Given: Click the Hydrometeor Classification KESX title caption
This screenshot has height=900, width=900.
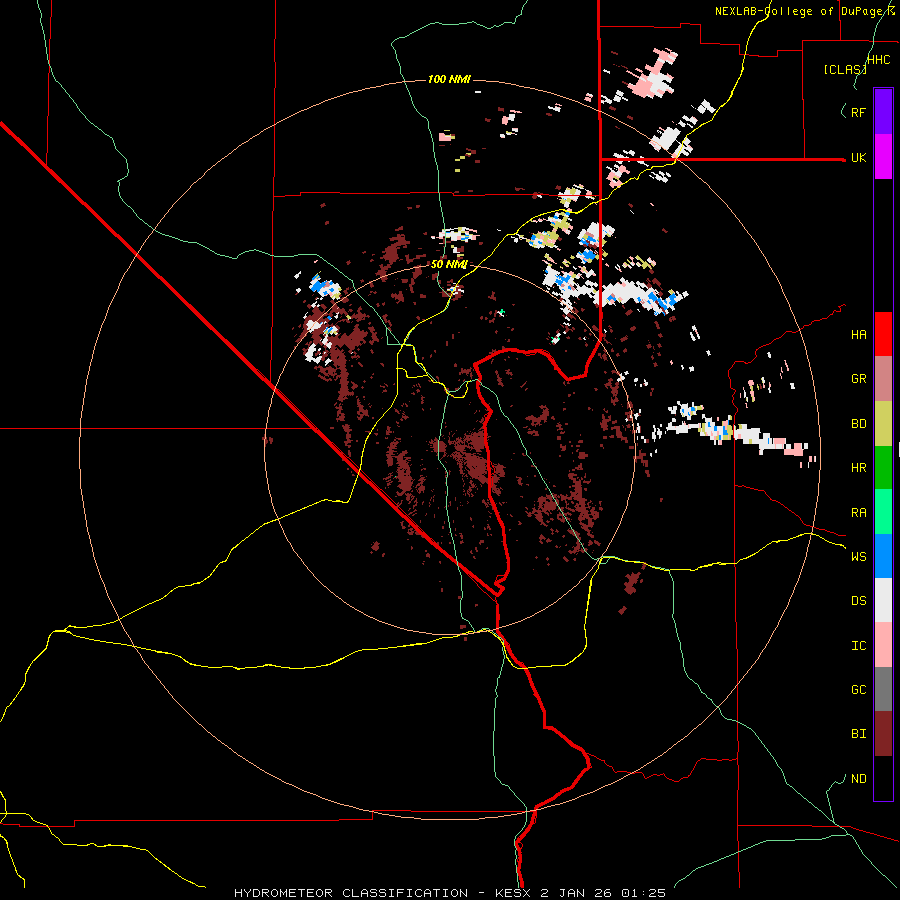Looking at the screenshot, I should coord(450,893).
